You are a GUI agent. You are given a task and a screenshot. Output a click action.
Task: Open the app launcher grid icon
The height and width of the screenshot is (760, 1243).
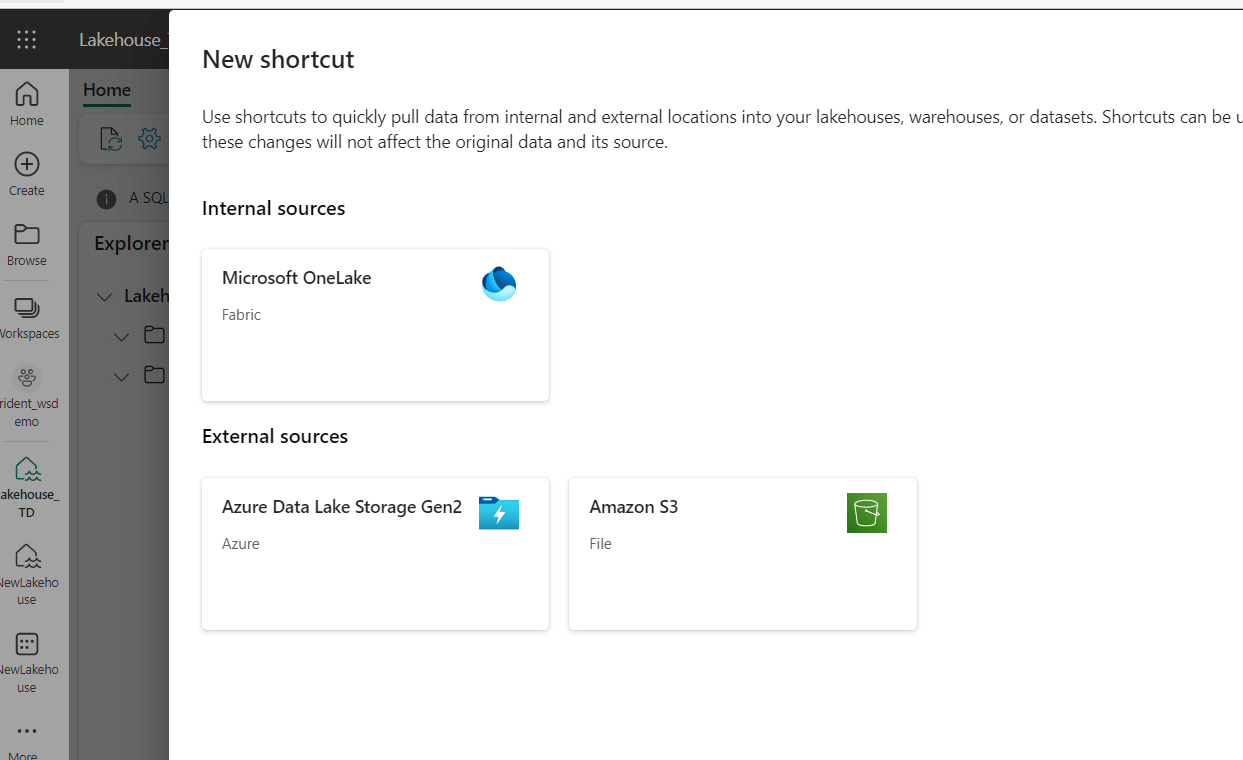pyautogui.click(x=27, y=40)
